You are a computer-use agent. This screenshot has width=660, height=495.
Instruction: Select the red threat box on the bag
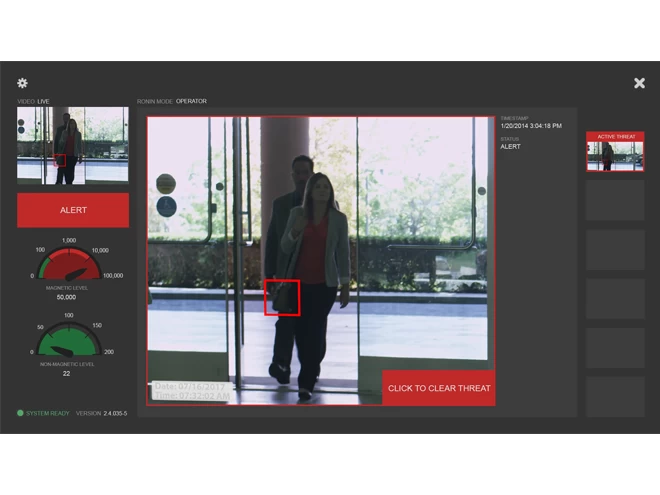coord(282,298)
